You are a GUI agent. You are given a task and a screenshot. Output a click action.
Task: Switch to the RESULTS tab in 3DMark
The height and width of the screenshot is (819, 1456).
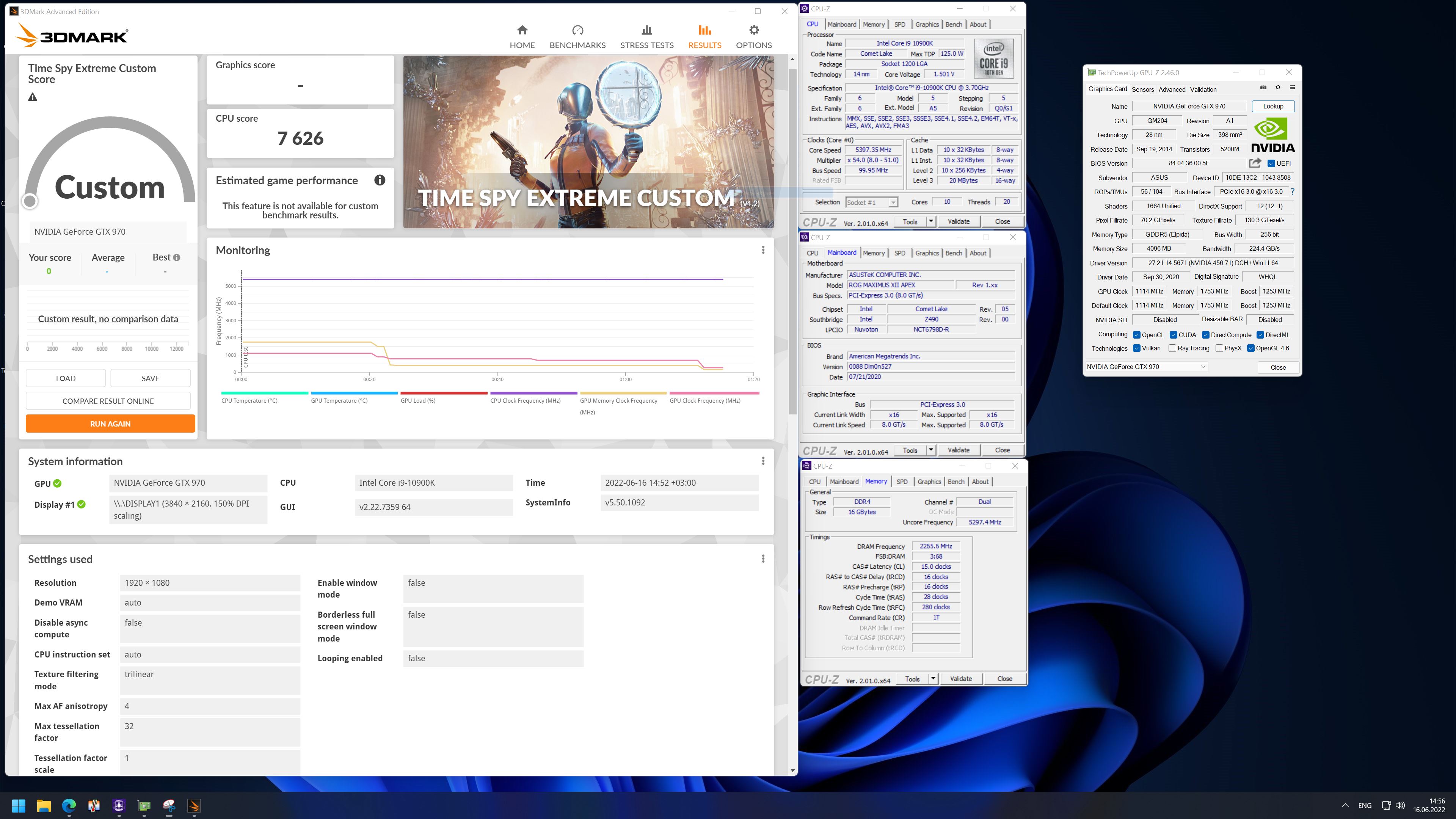point(704,37)
